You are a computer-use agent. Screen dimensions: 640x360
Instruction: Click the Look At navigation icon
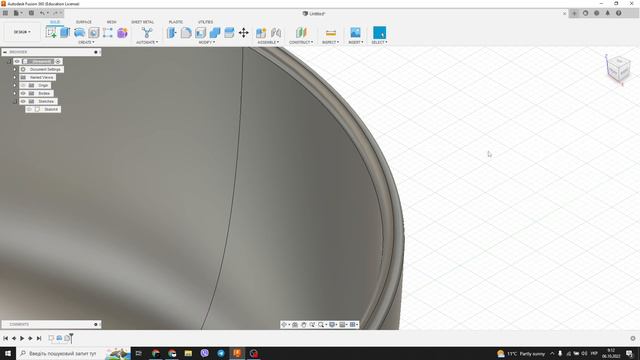click(295, 324)
